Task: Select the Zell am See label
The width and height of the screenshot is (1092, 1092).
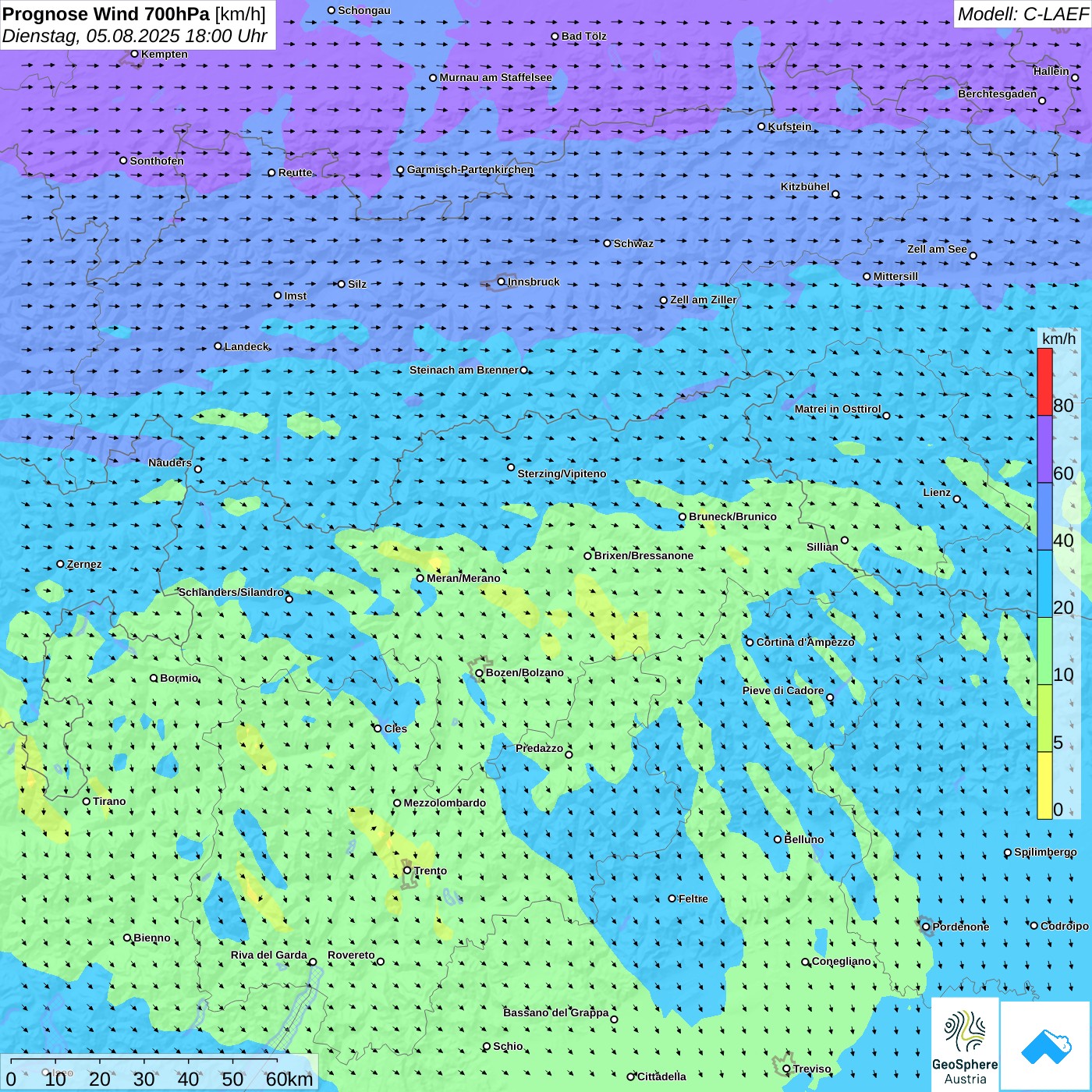Action: coord(937,249)
